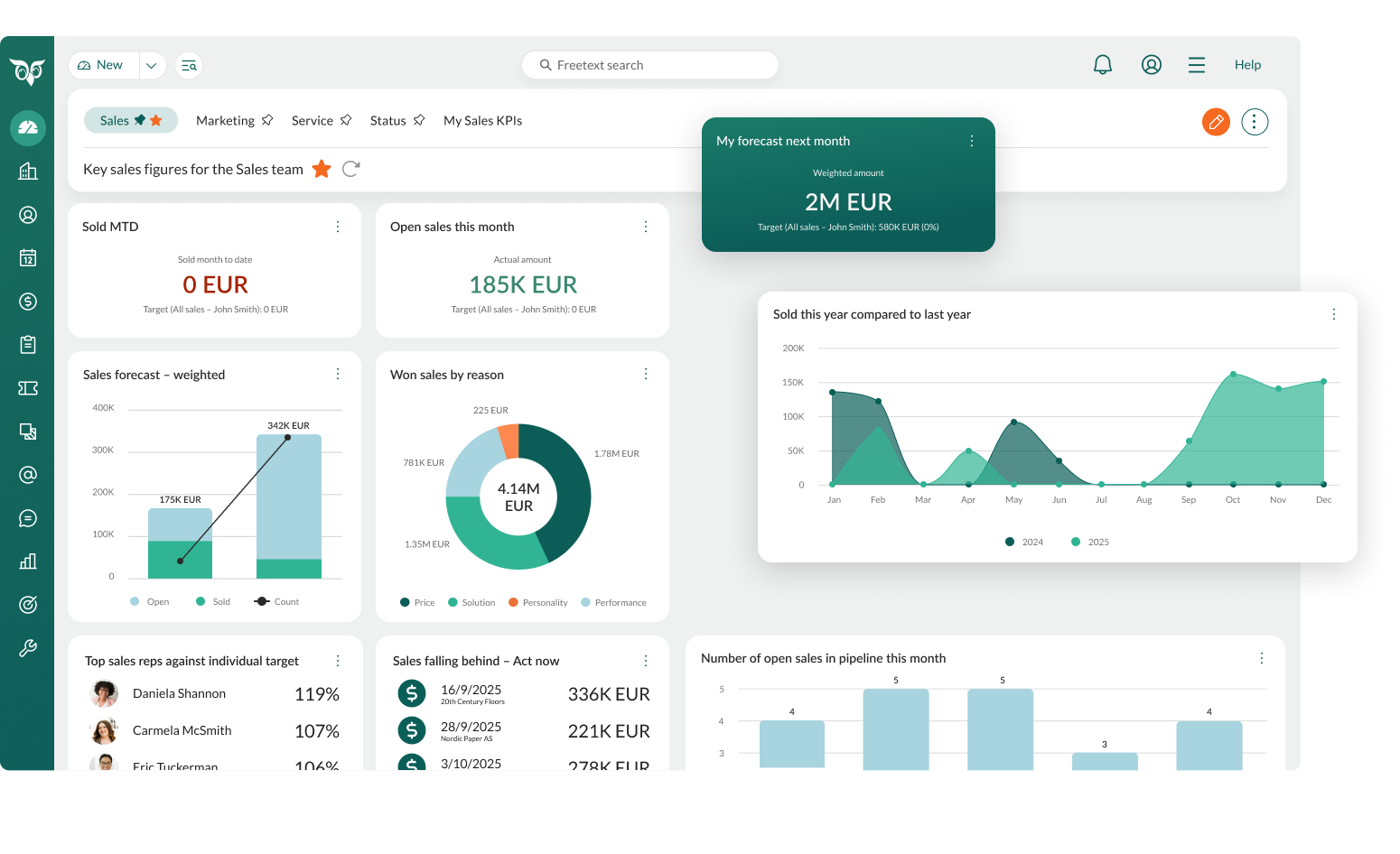Click the Personality legend color swatch
The height and width of the screenshot is (854, 1400).
pyautogui.click(x=513, y=602)
